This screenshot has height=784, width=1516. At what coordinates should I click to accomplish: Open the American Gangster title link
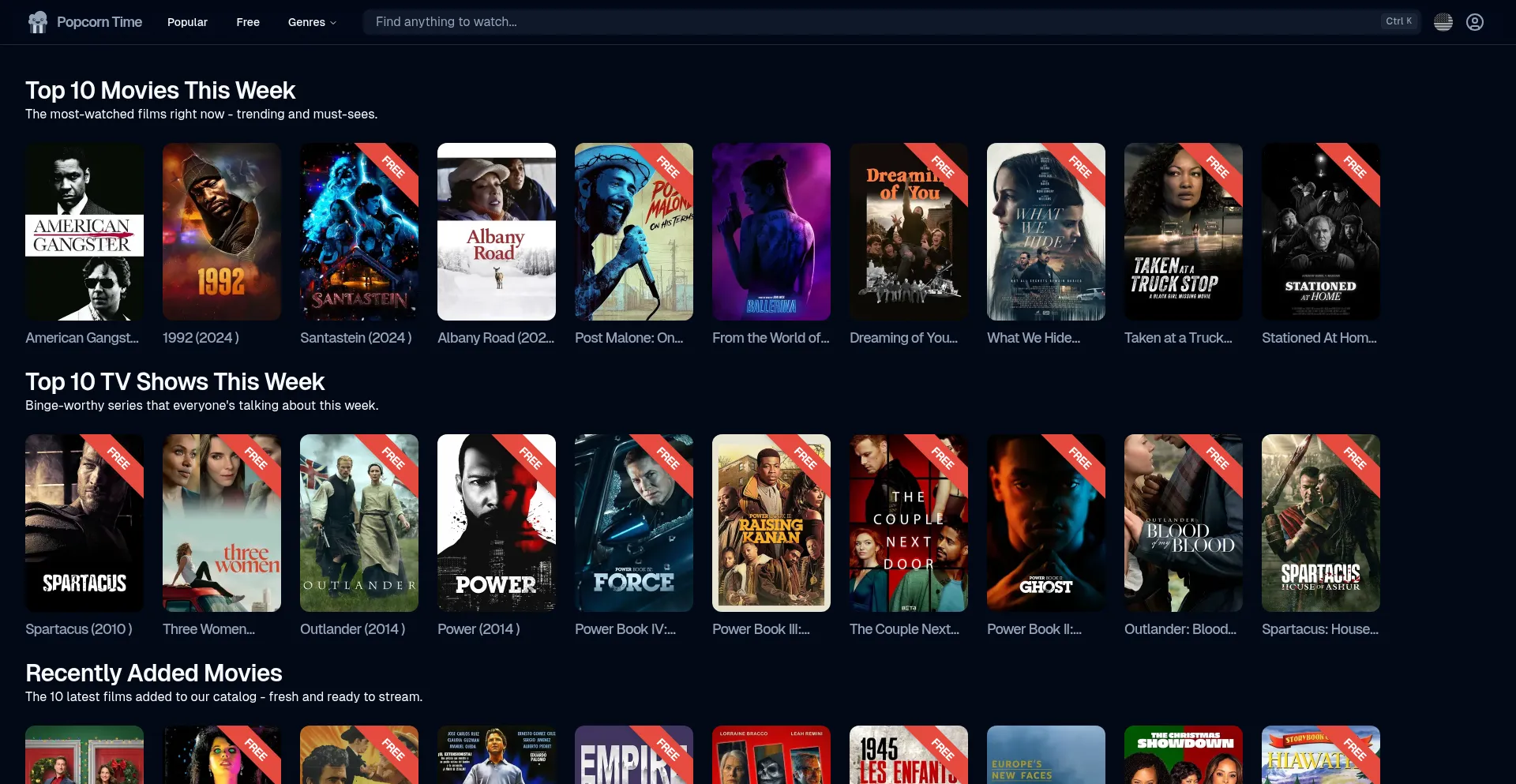[x=82, y=337]
